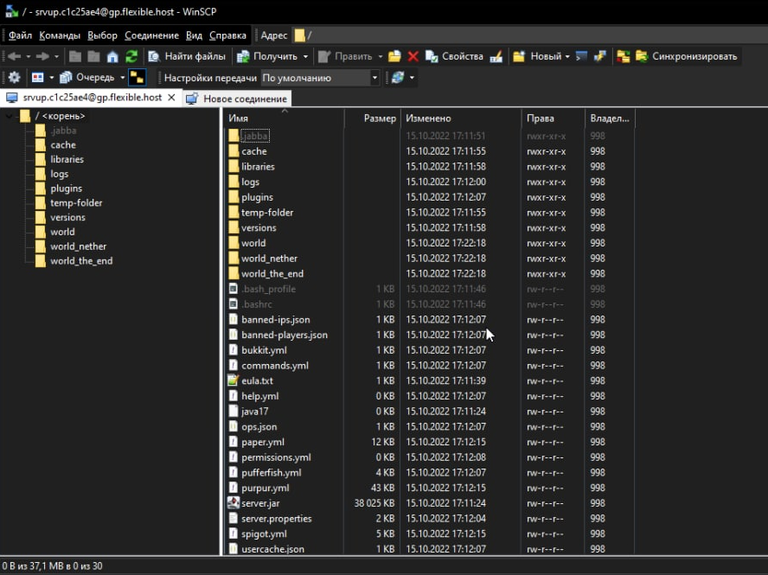Select the purpur.yml file

click(265, 488)
